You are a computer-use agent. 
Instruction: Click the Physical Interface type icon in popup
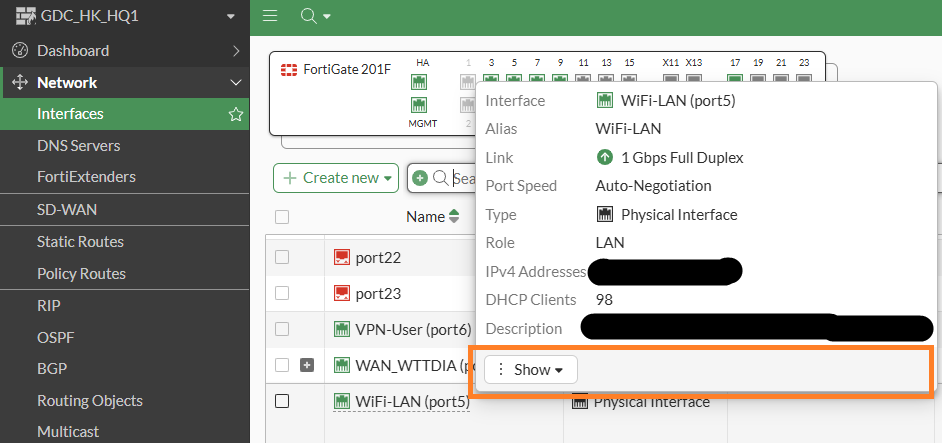click(604, 215)
